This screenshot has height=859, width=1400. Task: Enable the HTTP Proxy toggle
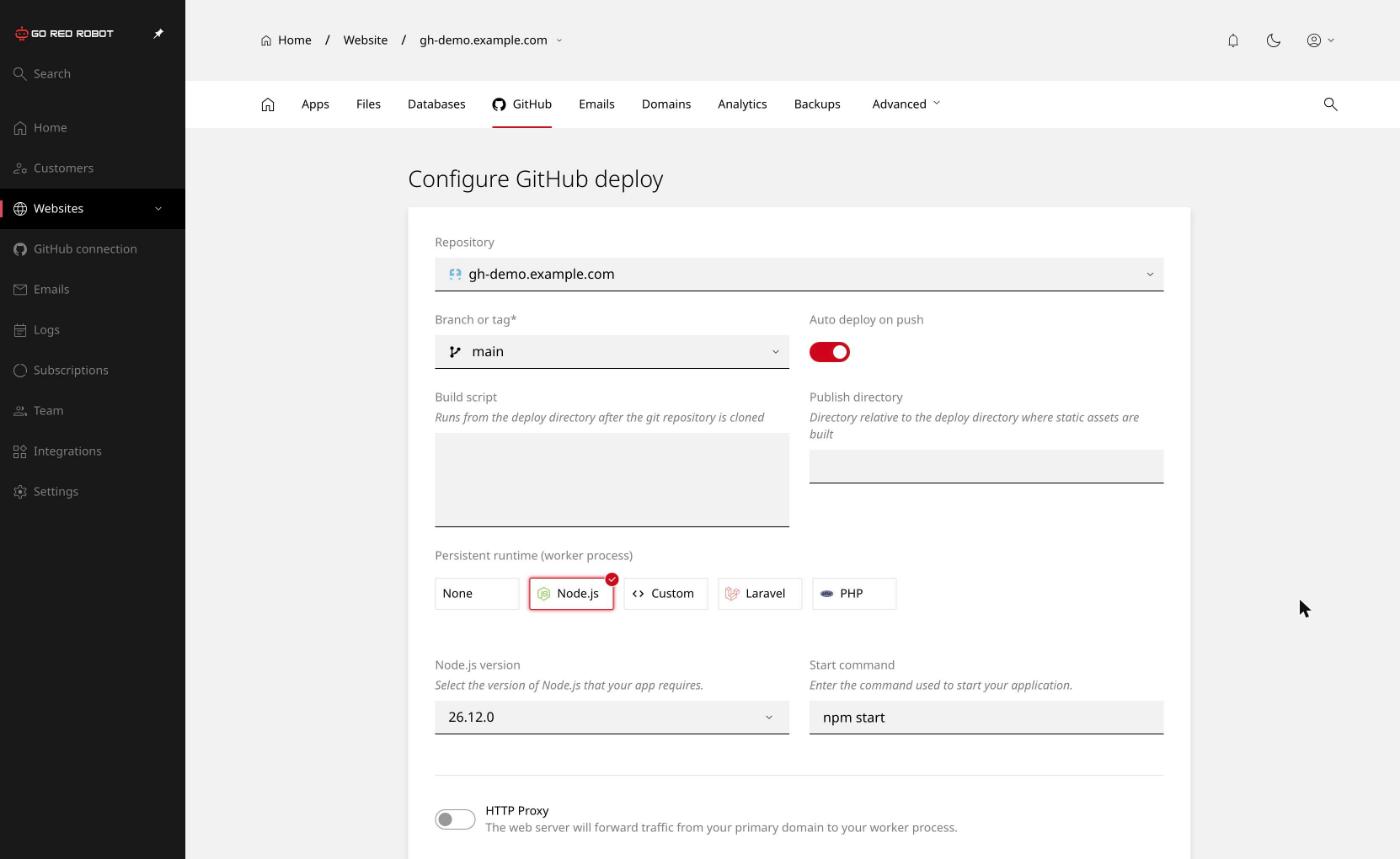tap(455, 819)
